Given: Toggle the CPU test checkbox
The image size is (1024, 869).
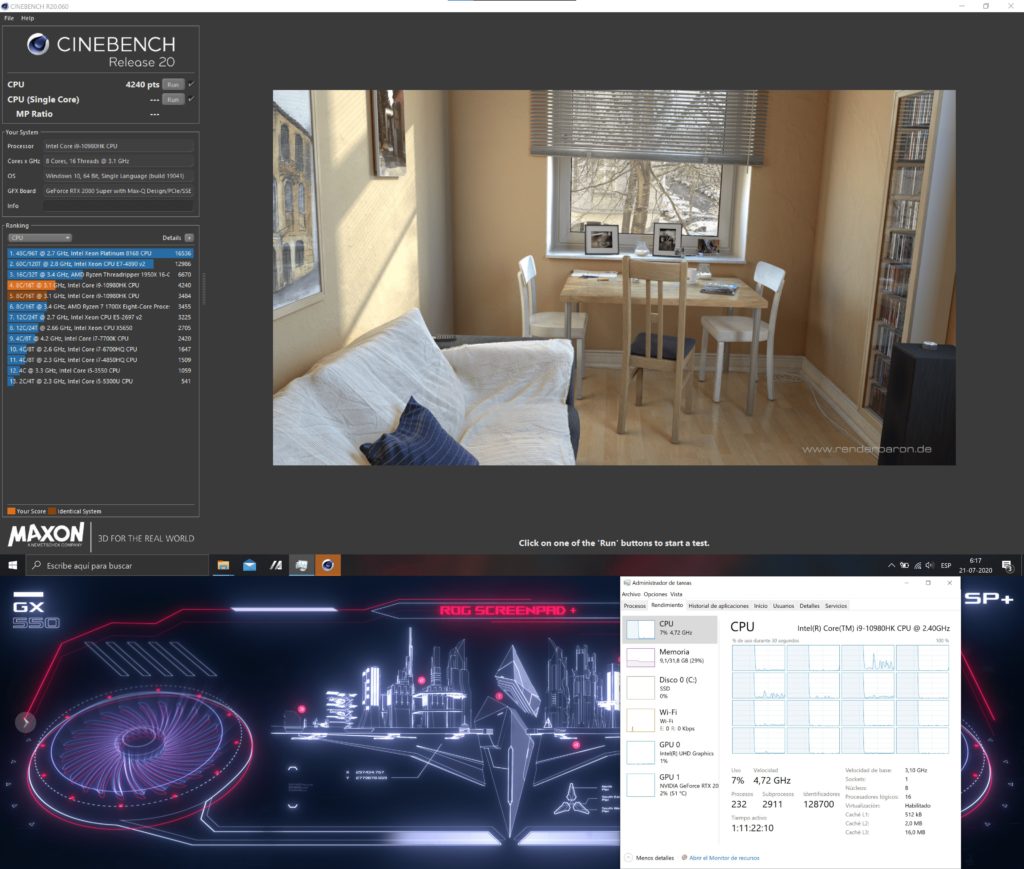Looking at the screenshot, I should click(x=191, y=84).
